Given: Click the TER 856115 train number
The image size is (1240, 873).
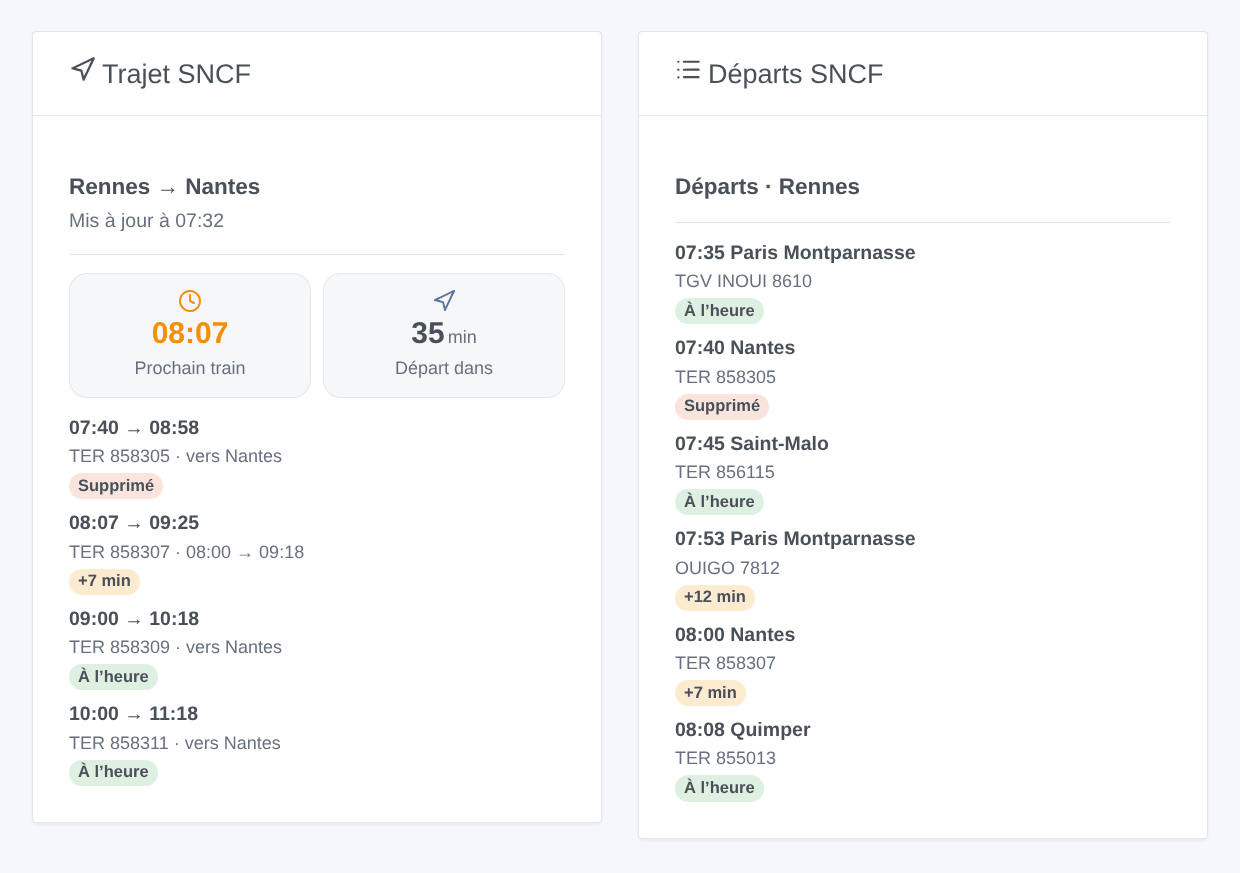Looking at the screenshot, I should click(725, 472).
